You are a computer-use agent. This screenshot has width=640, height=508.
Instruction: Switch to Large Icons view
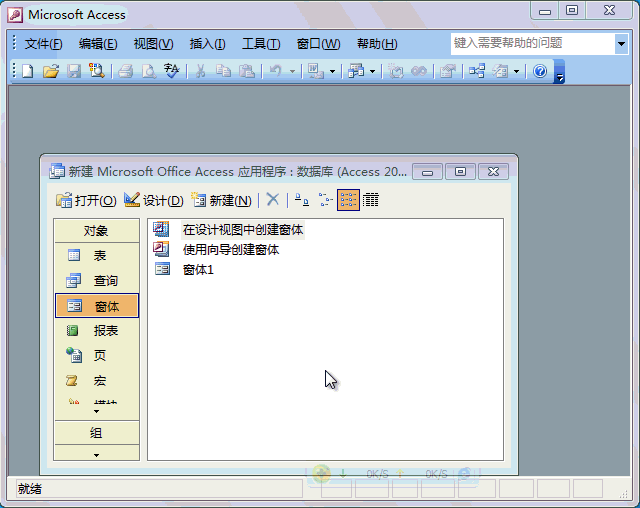302,200
